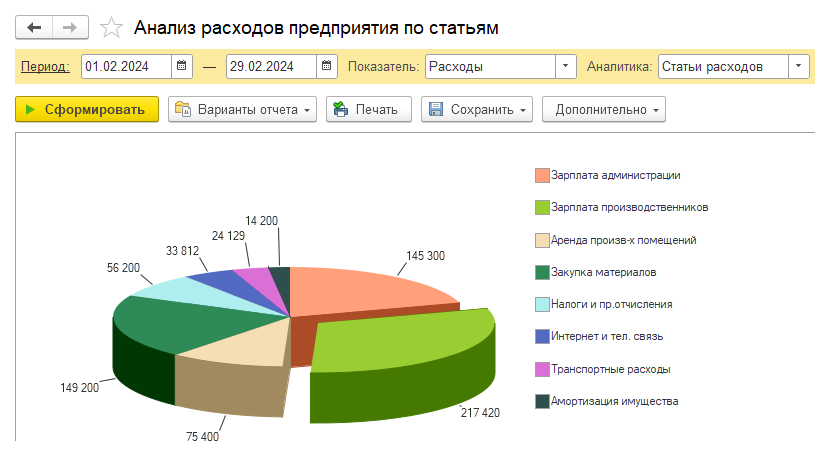The image size is (830, 456).
Task: Expand the Показатель dropdown arrow
Action: [565, 66]
